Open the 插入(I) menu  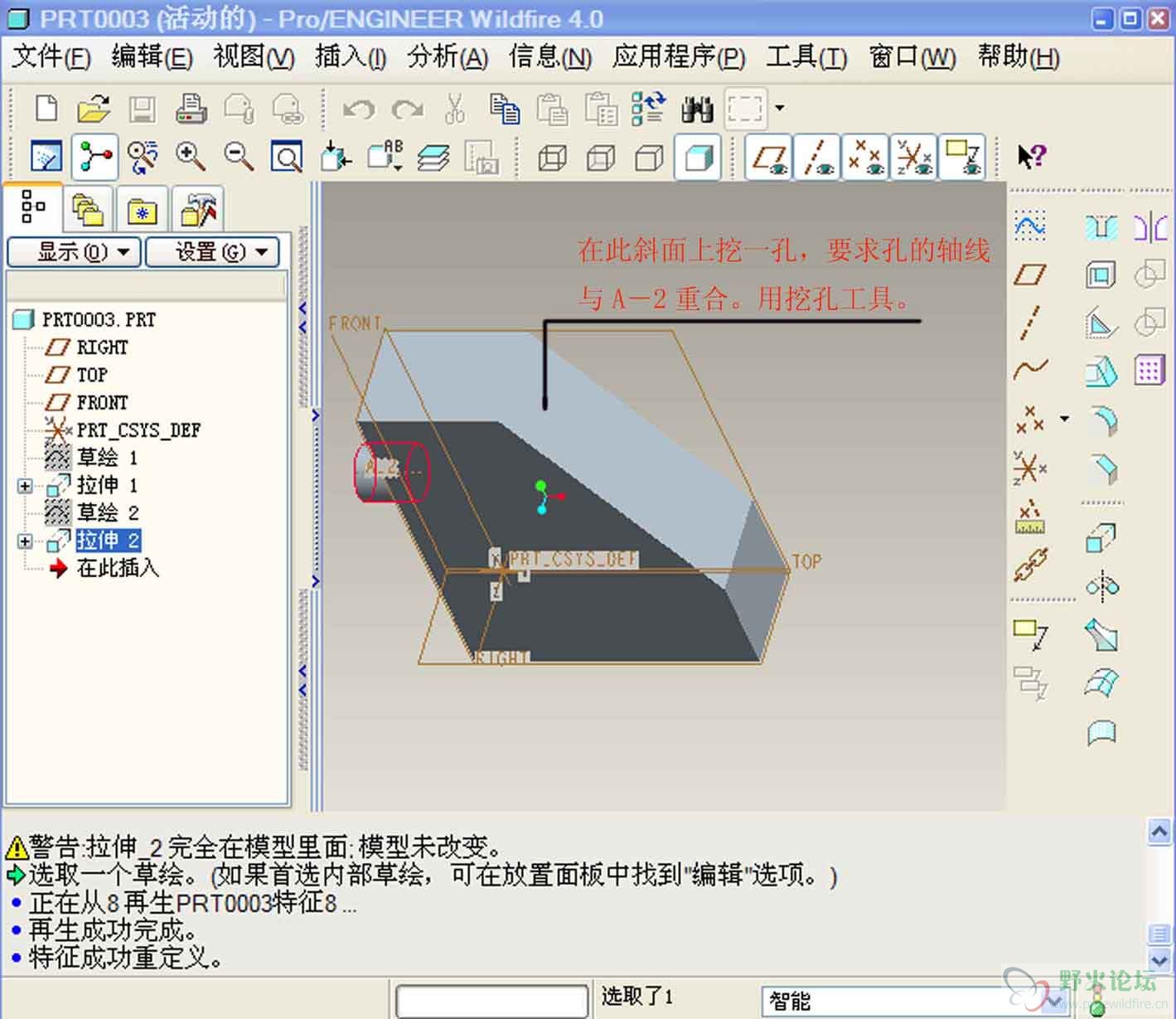[x=351, y=57]
